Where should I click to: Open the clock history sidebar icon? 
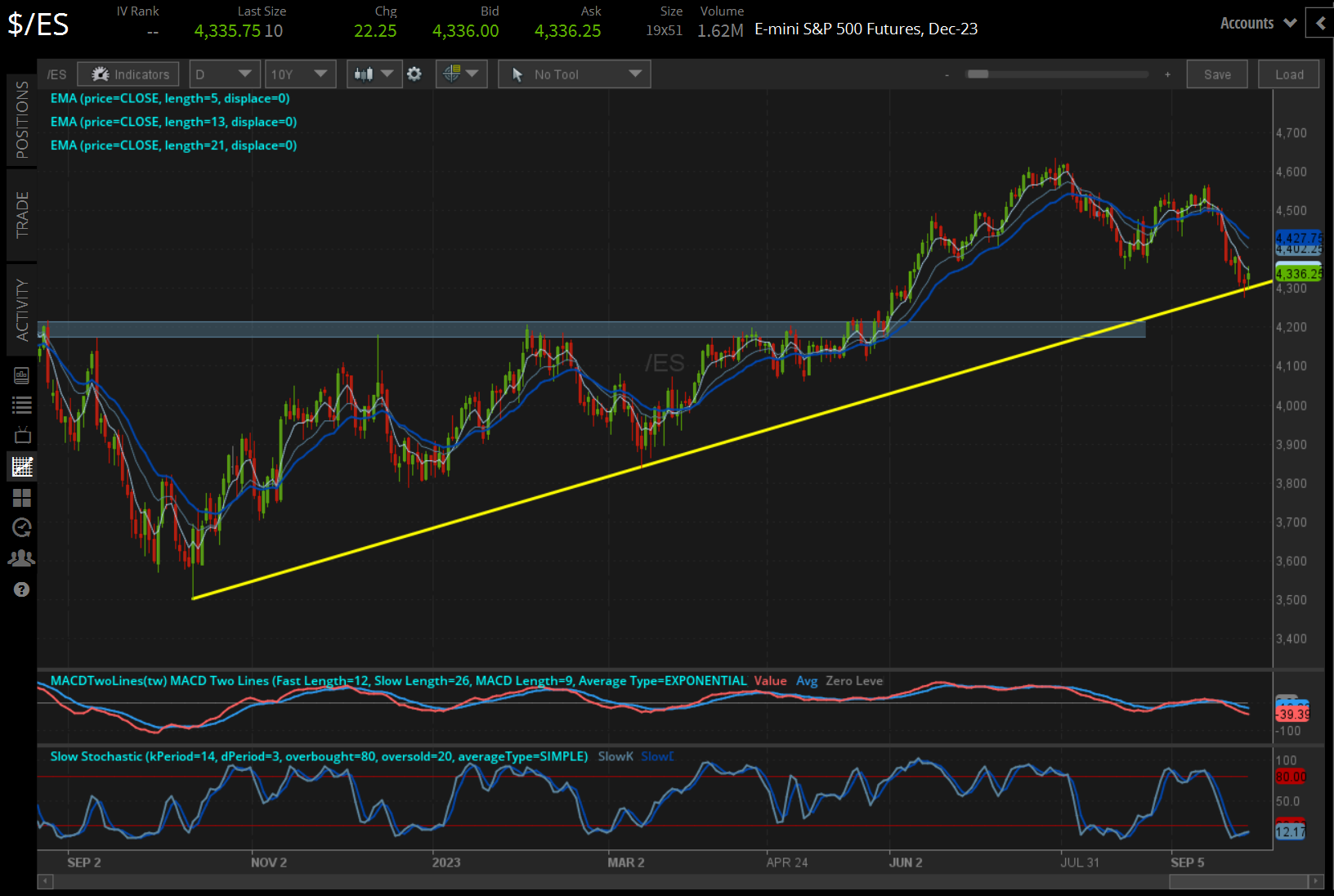tap(22, 528)
